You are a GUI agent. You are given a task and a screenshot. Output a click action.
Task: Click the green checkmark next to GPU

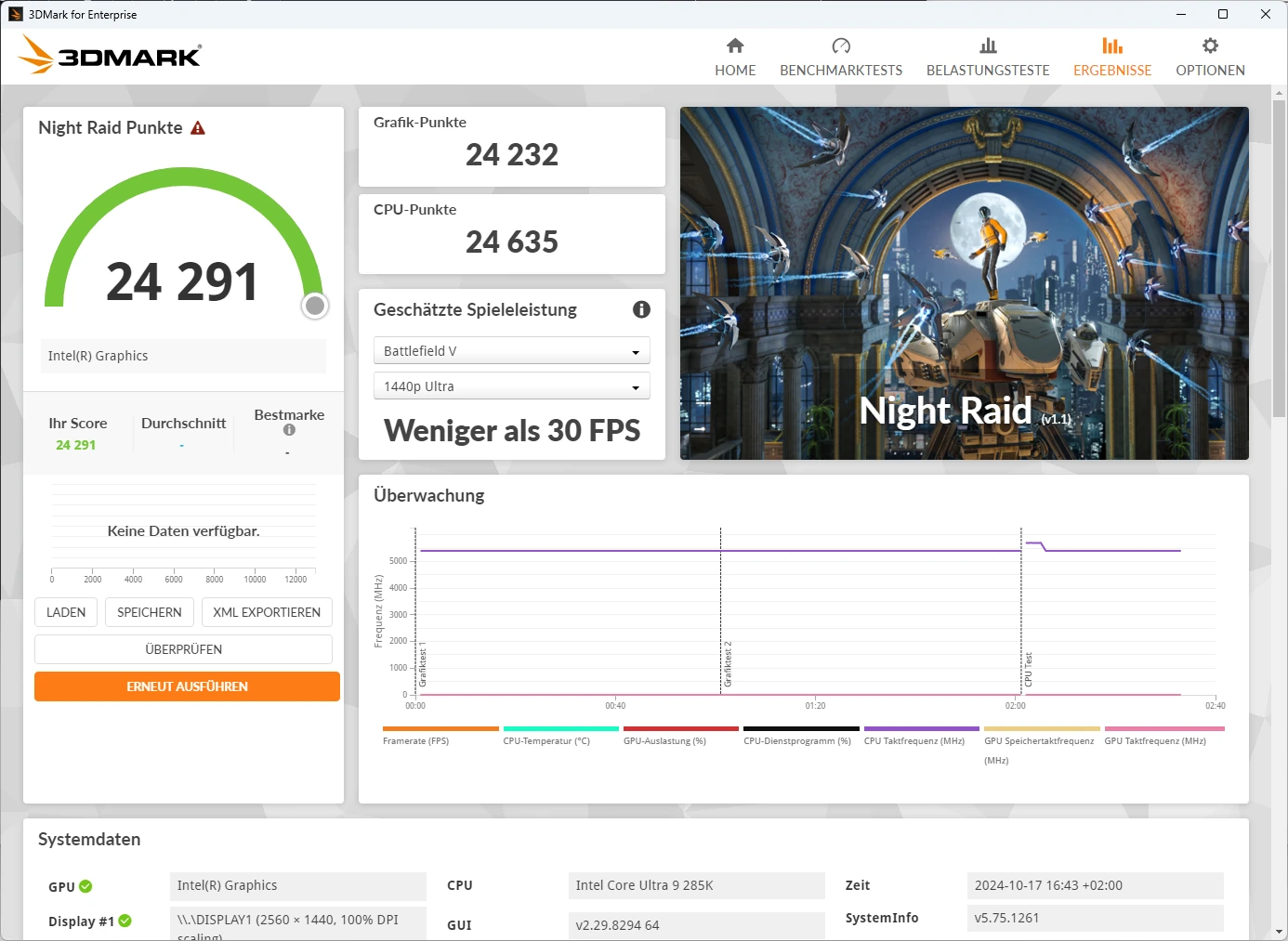[85, 886]
